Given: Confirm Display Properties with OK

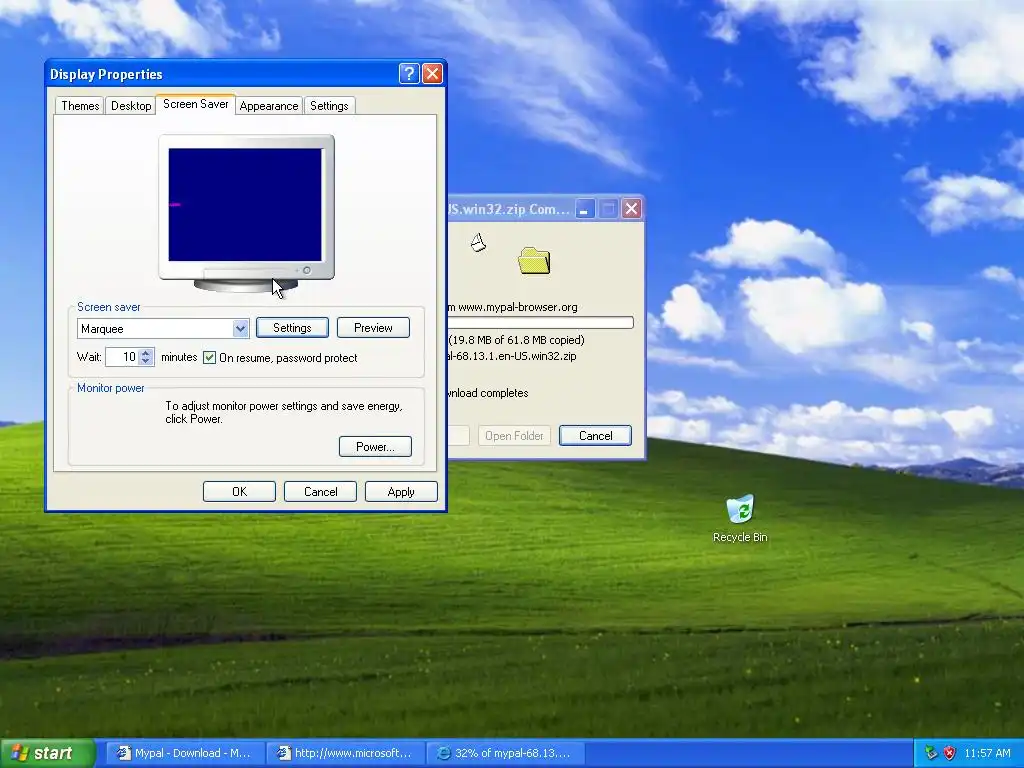Looking at the screenshot, I should 240,492.
